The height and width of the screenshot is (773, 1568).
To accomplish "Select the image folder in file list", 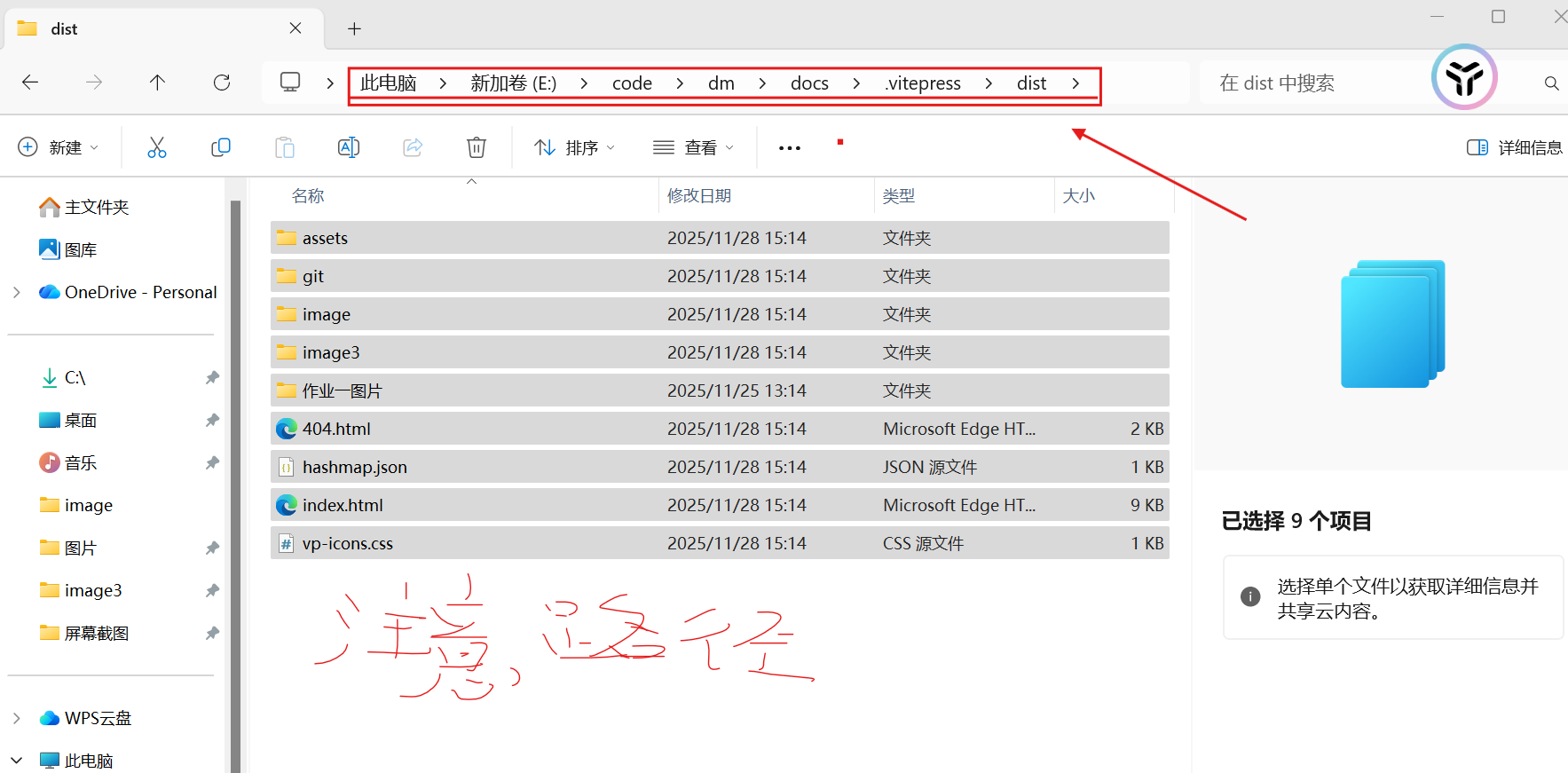I will click(x=720, y=314).
